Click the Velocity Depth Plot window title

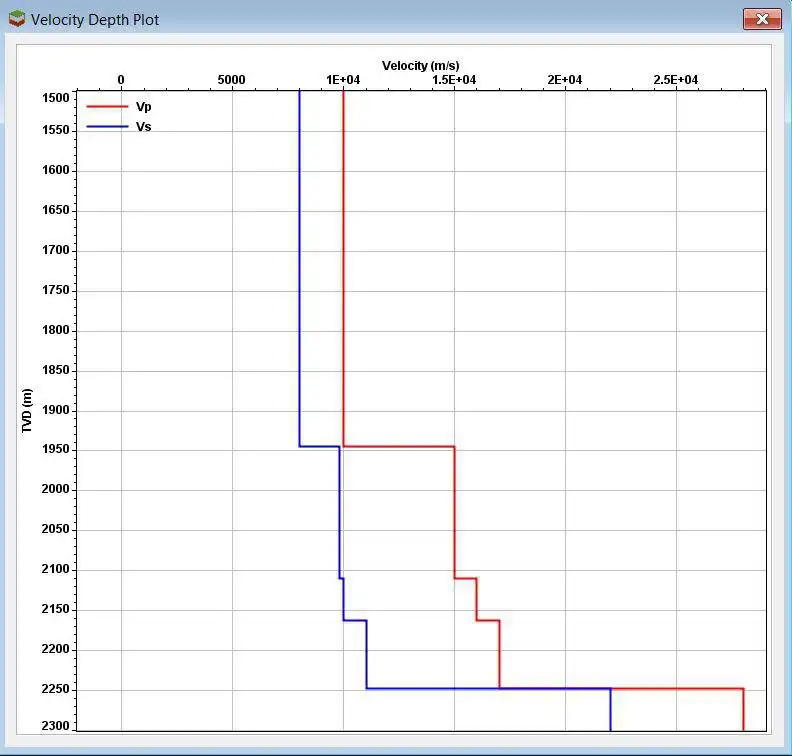coord(95,20)
